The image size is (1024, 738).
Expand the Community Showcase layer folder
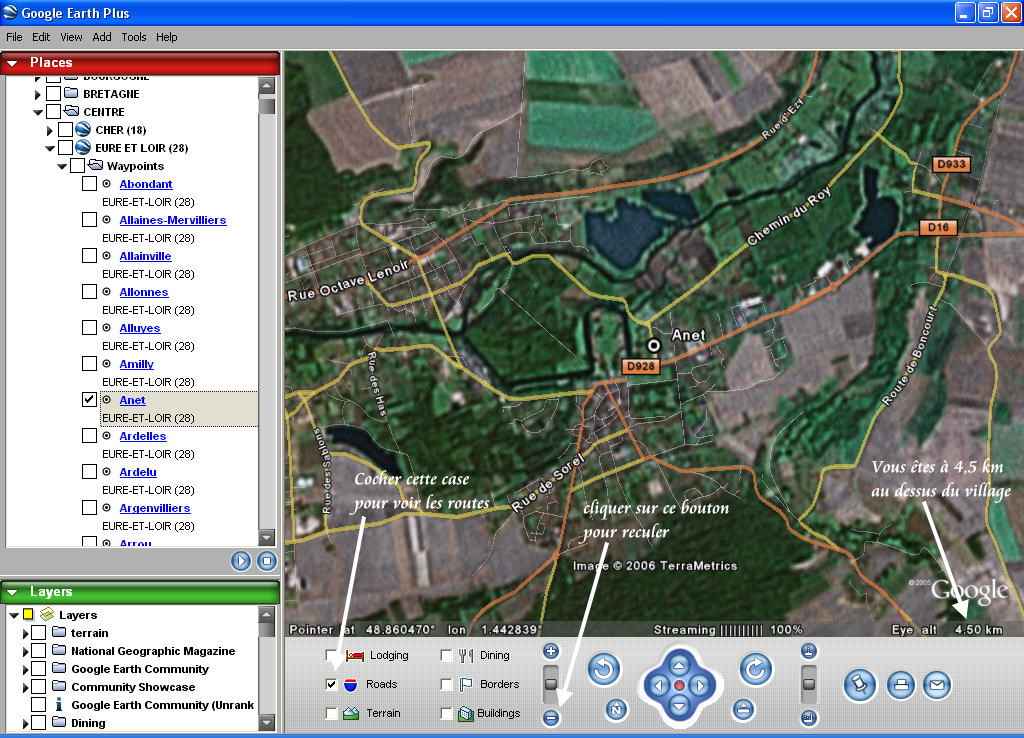25,687
